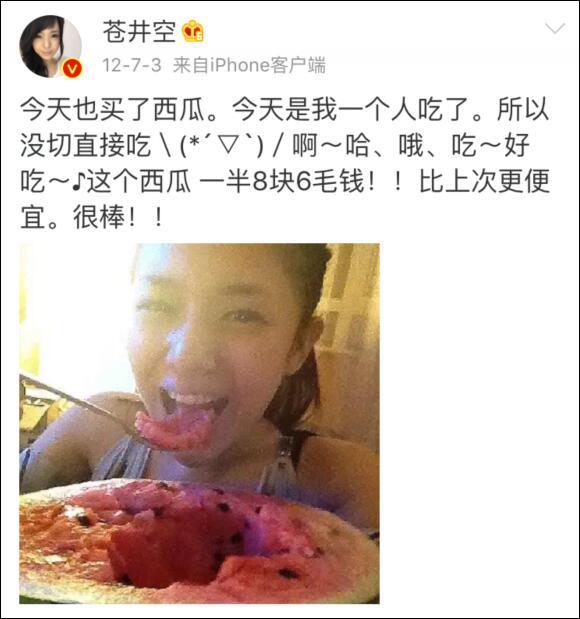The image size is (580, 619).
Task: Click the price text 一半8块6毛钱
Action: pos(281,182)
